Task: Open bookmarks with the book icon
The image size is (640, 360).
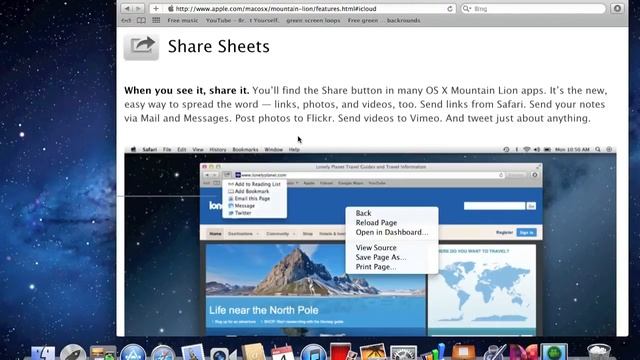Action: [x=141, y=20]
